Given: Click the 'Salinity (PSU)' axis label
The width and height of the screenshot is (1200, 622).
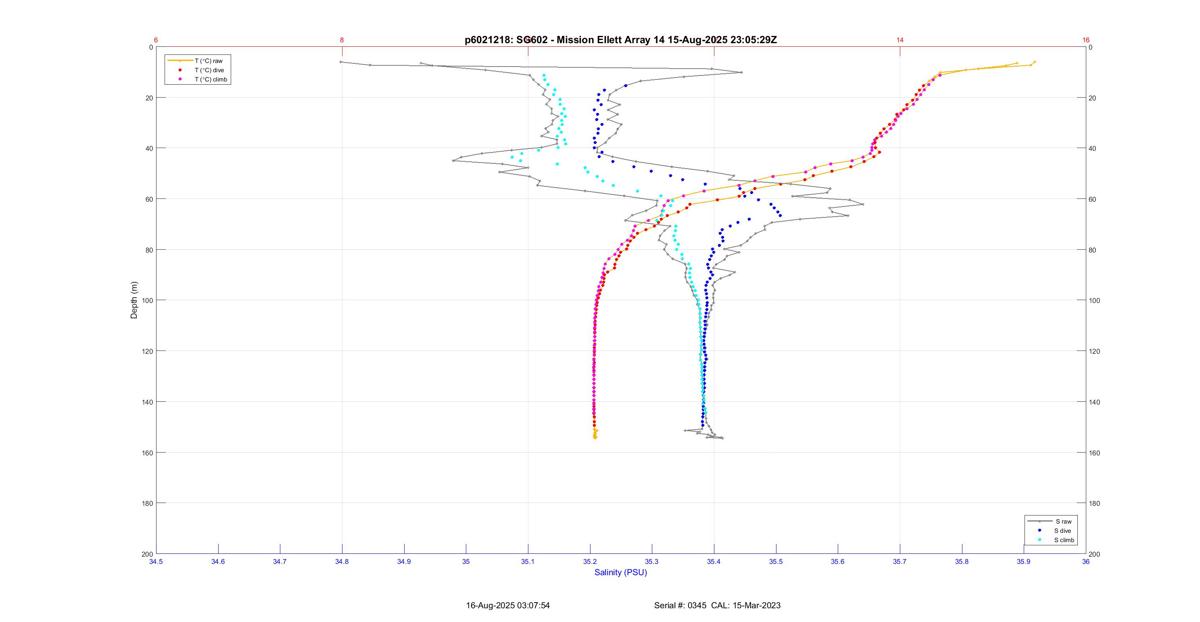Looking at the screenshot, I should pos(620,573).
